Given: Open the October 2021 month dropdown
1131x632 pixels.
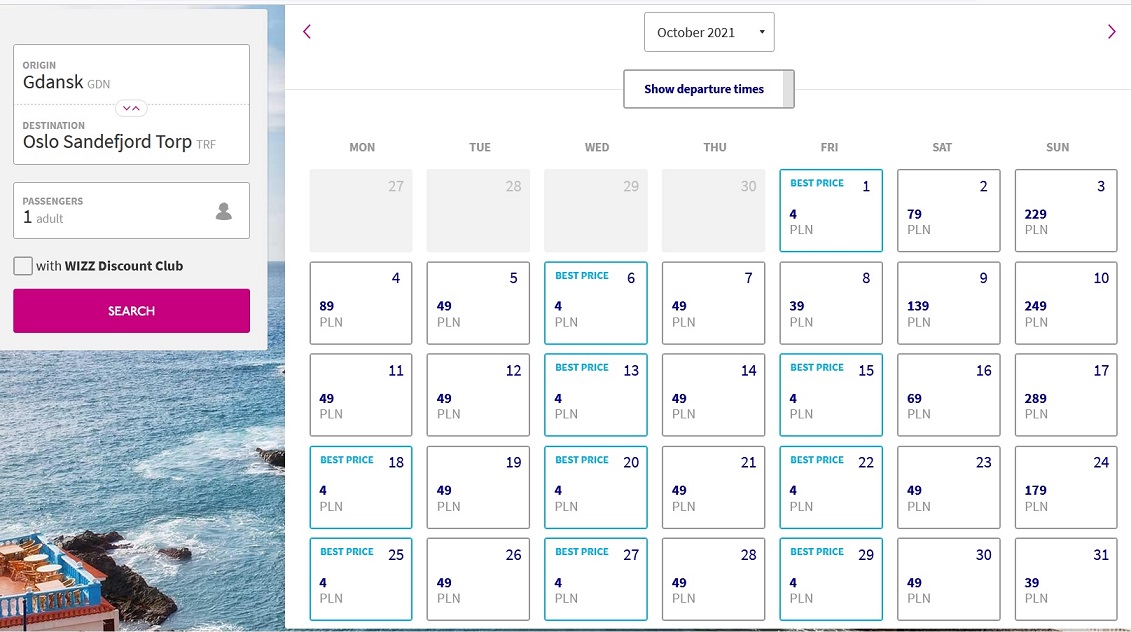Looking at the screenshot, I should tap(709, 32).
